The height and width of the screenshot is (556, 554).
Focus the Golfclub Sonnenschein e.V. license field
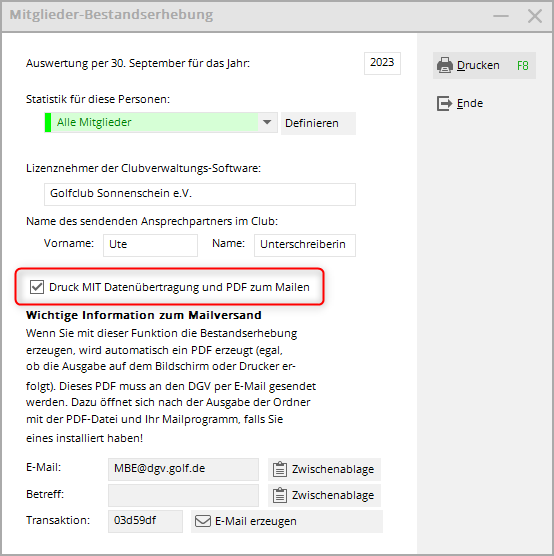tap(200, 194)
